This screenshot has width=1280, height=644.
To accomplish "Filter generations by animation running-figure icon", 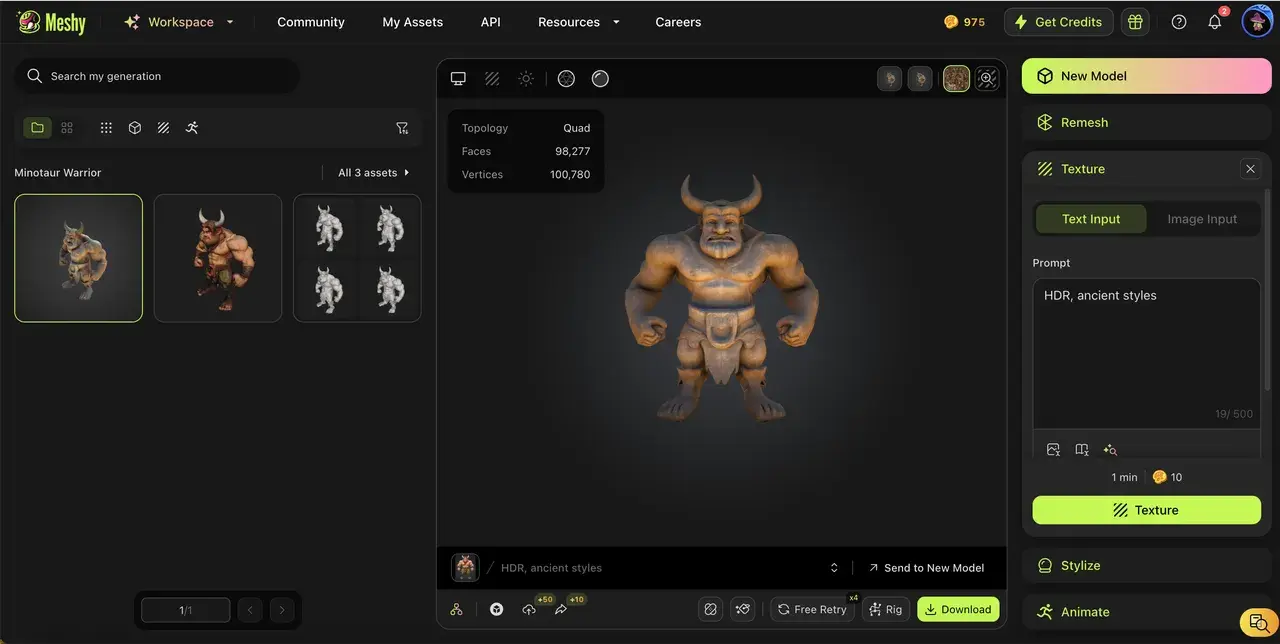I will pyautogui.click(x=192, y=128).
